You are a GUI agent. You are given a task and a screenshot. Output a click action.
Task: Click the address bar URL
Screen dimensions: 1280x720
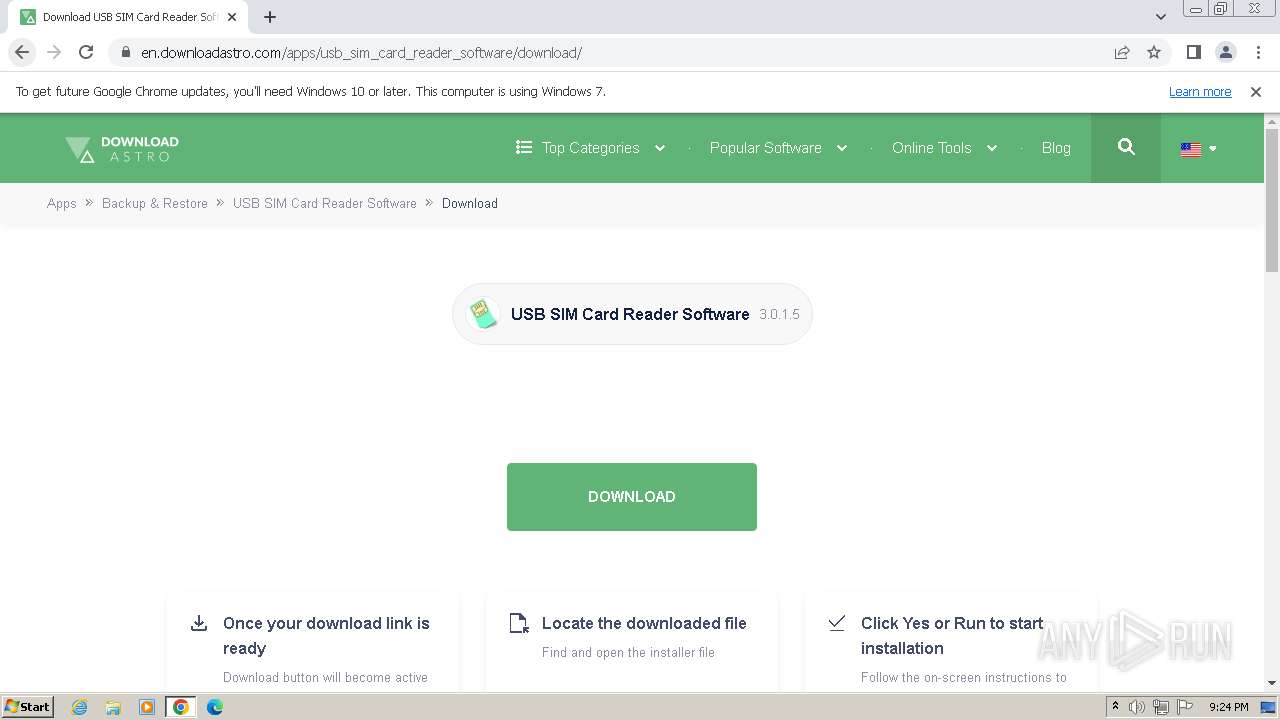click(361, 53)
